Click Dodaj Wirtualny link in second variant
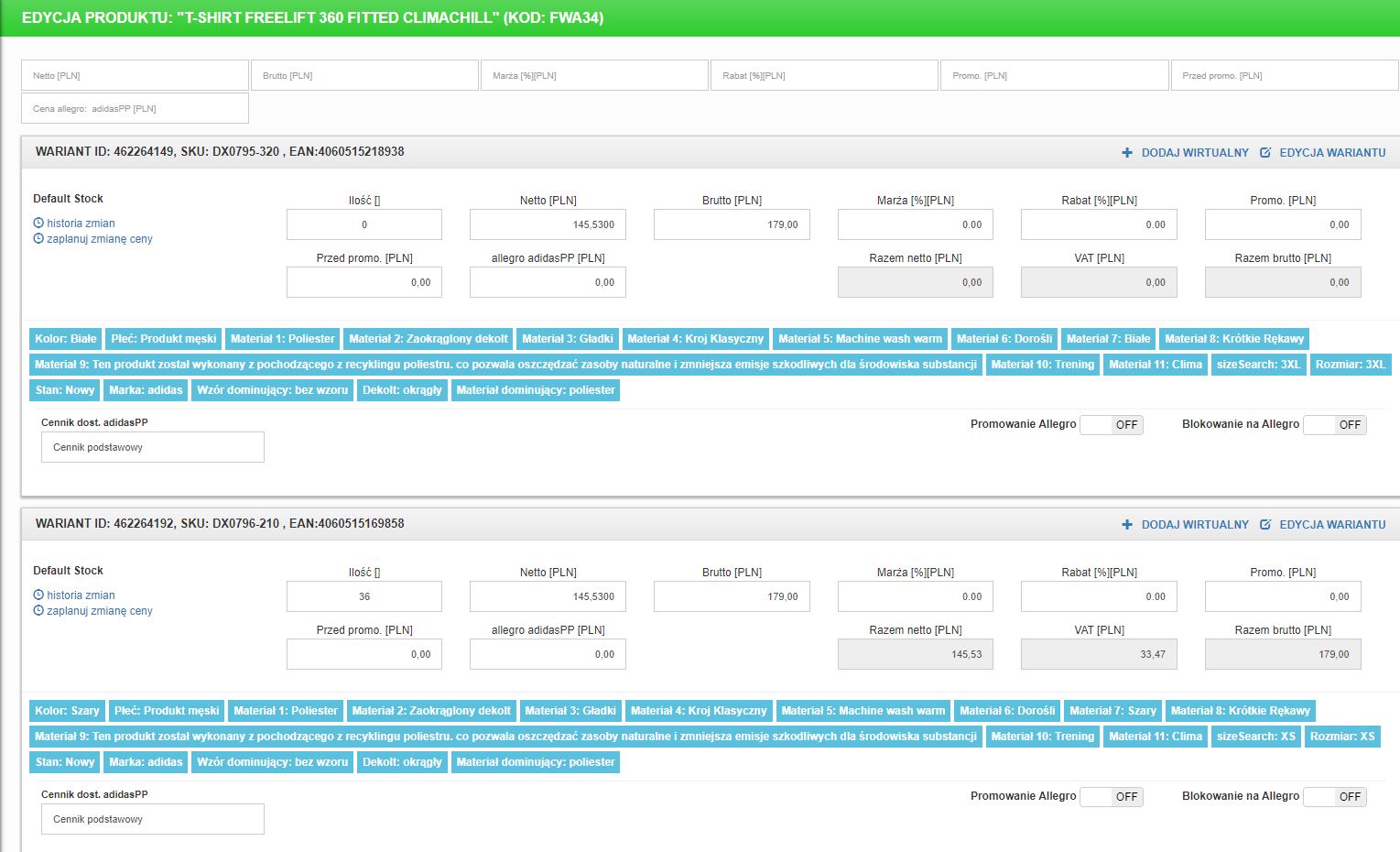Image resolution: width=1400 pixels, height=852 pixels. click(x=1195, y=525)
